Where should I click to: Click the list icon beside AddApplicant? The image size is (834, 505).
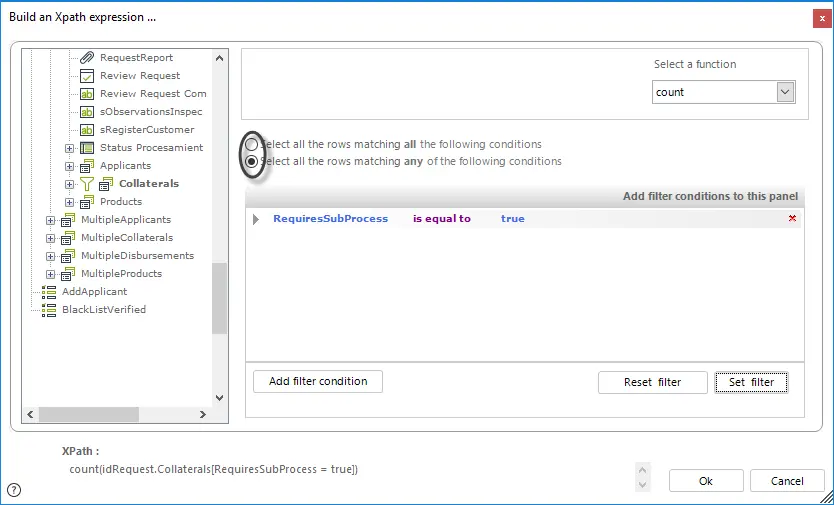pos(48,292)
